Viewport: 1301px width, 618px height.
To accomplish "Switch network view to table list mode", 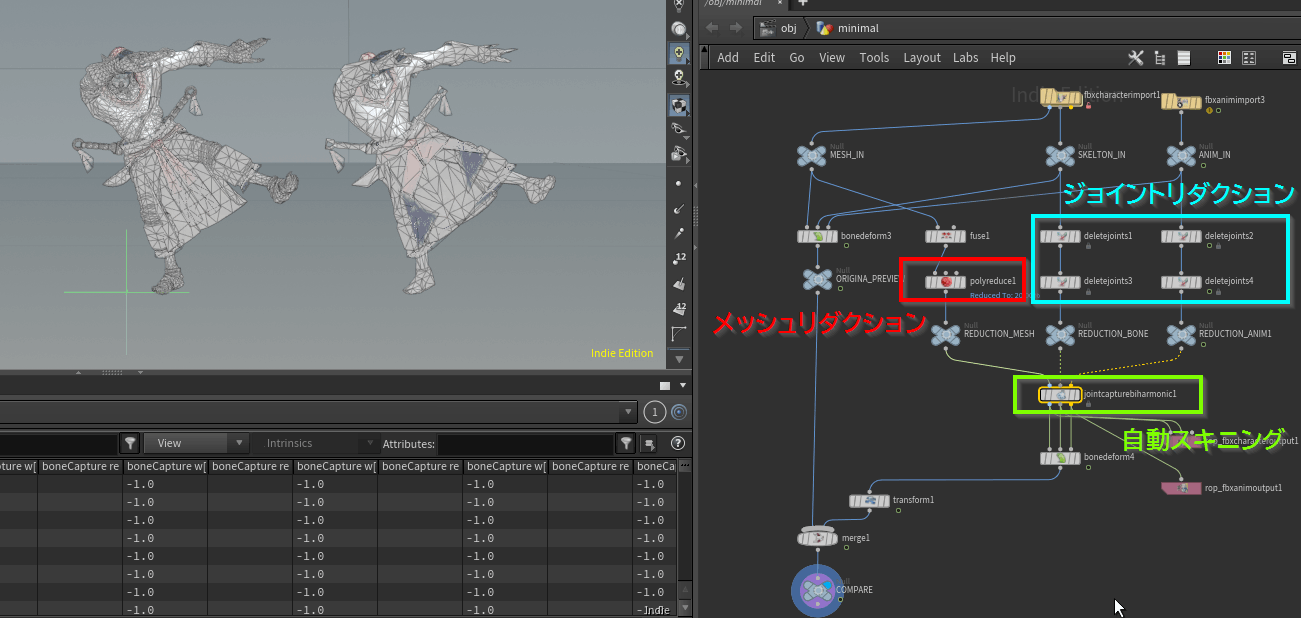I will (x=1184, y=58).
